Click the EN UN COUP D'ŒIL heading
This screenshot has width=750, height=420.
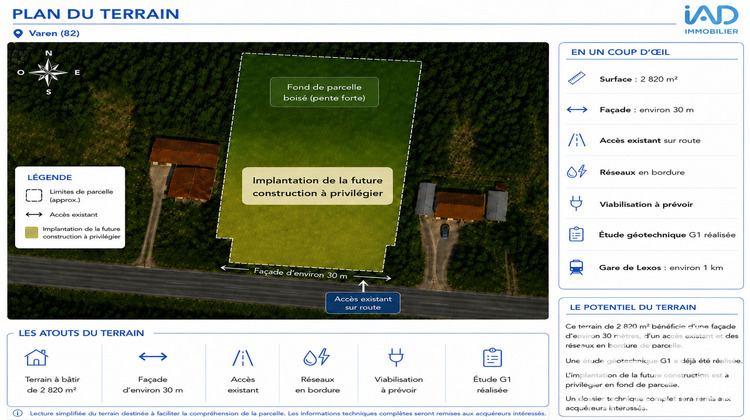(x=620, y=52)
